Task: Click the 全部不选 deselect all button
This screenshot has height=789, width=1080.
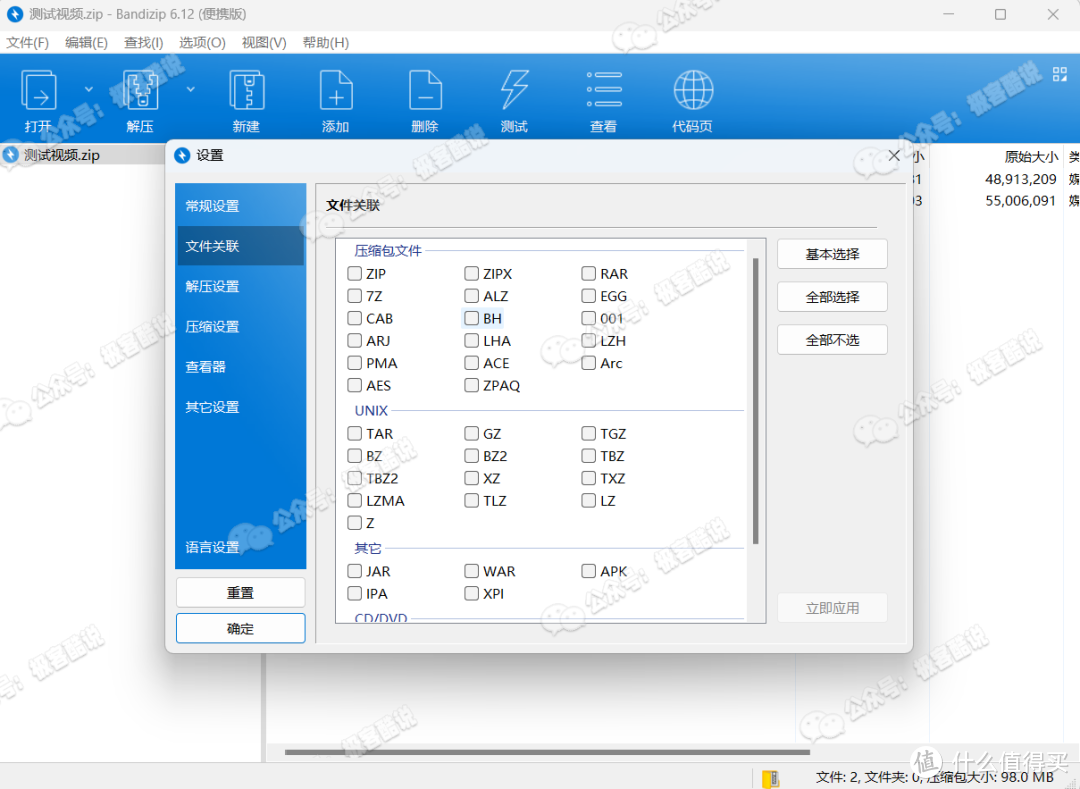Action: [x=832, y=339]
